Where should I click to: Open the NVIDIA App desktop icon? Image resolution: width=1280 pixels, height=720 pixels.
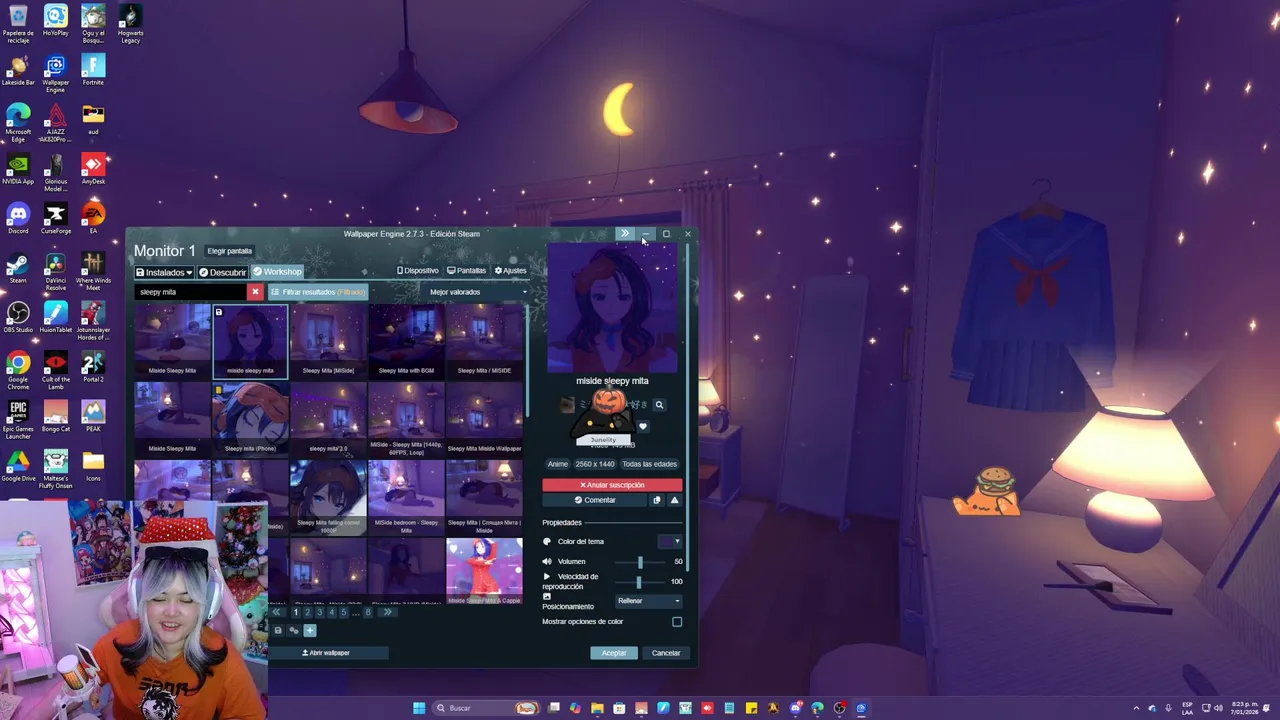[x=18, y=168]
